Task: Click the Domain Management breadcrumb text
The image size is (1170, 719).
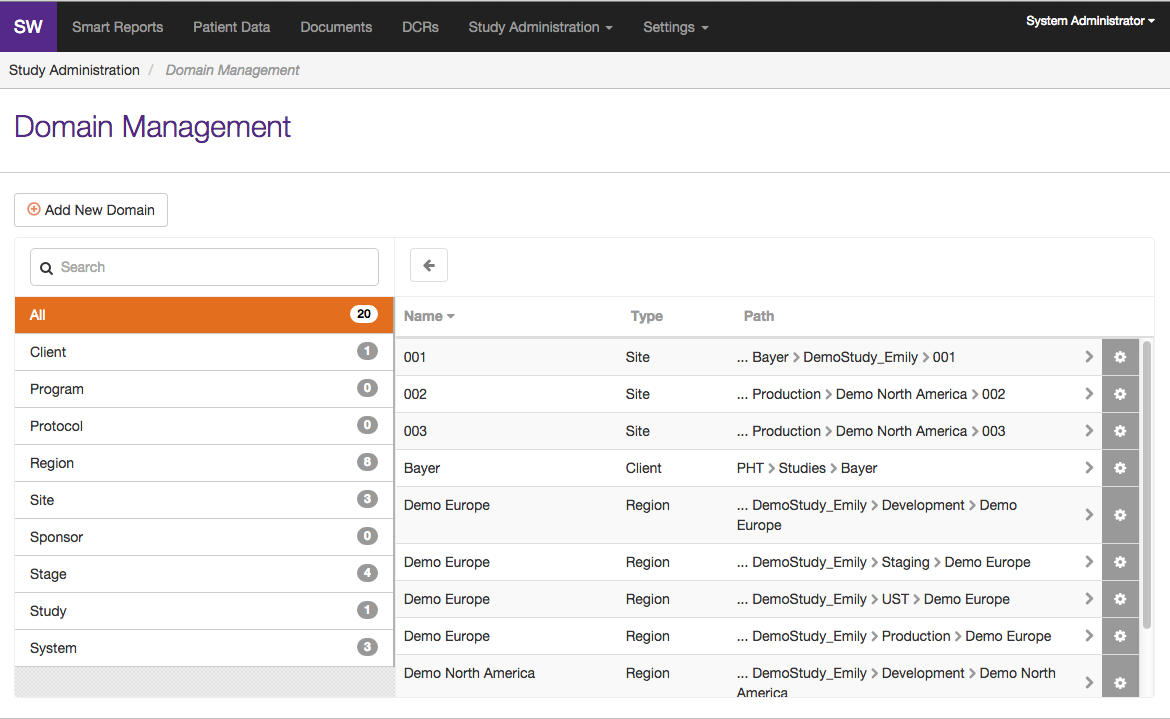Action: (x=232, y=70)
